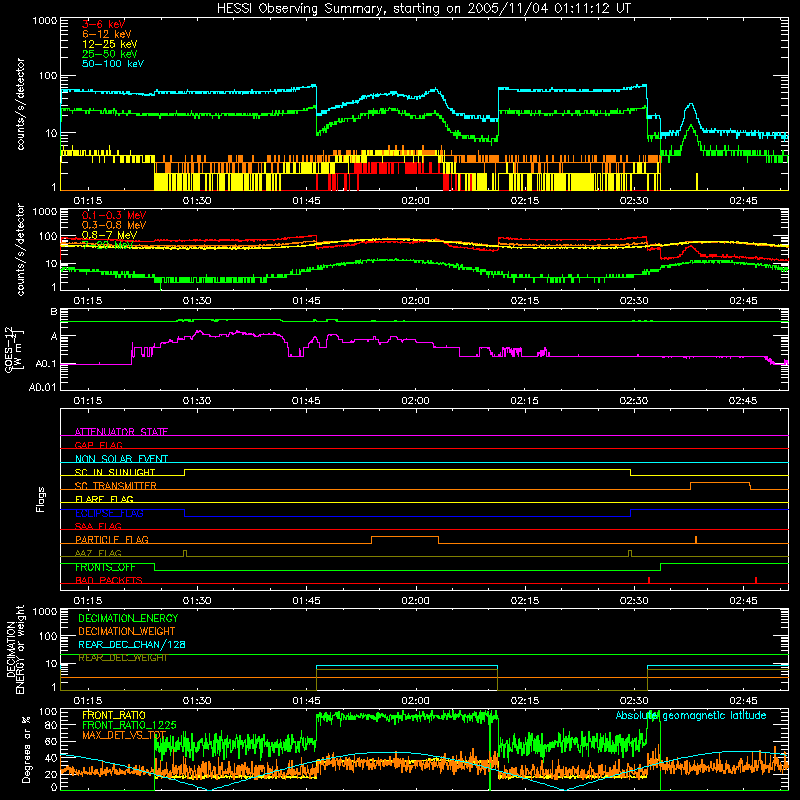Select the red 3-6 keV legend label

[103, 24]
